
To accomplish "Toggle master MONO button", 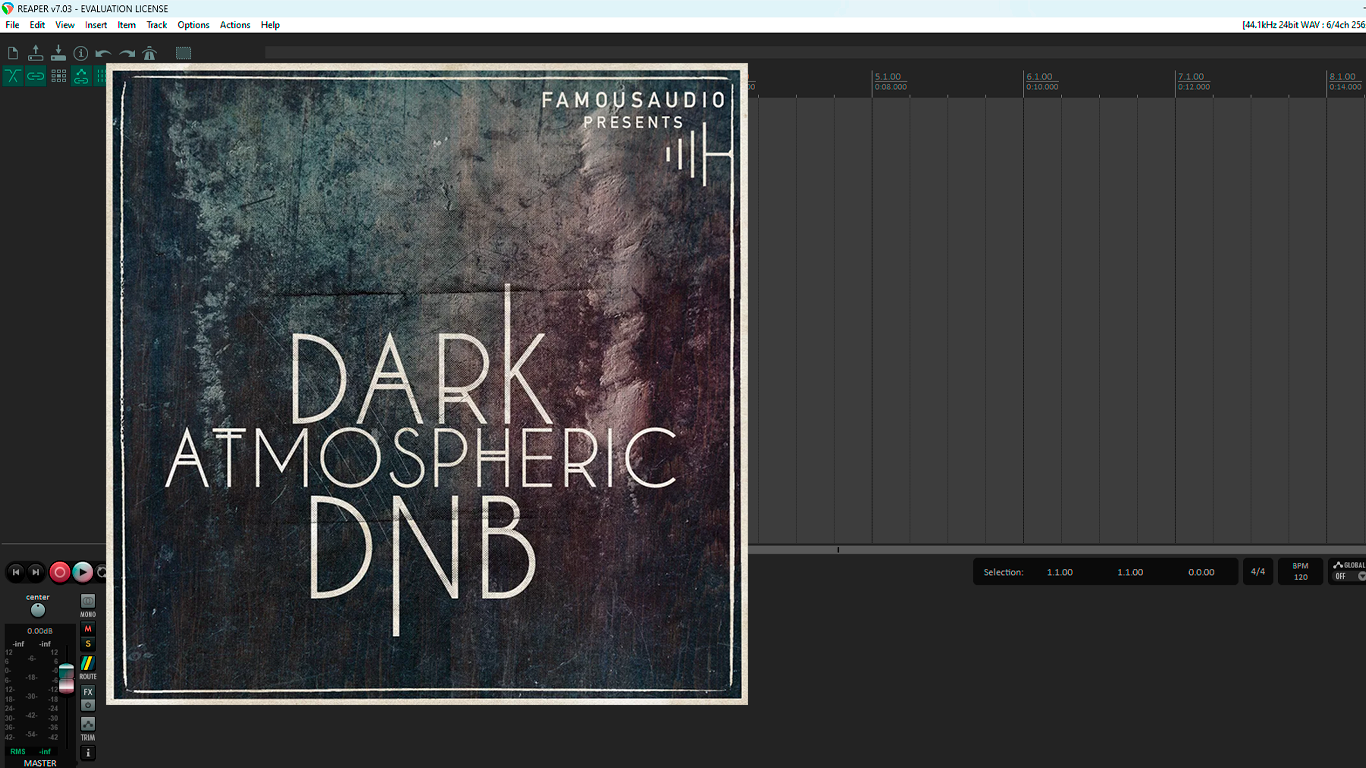I will click(88, 602).
